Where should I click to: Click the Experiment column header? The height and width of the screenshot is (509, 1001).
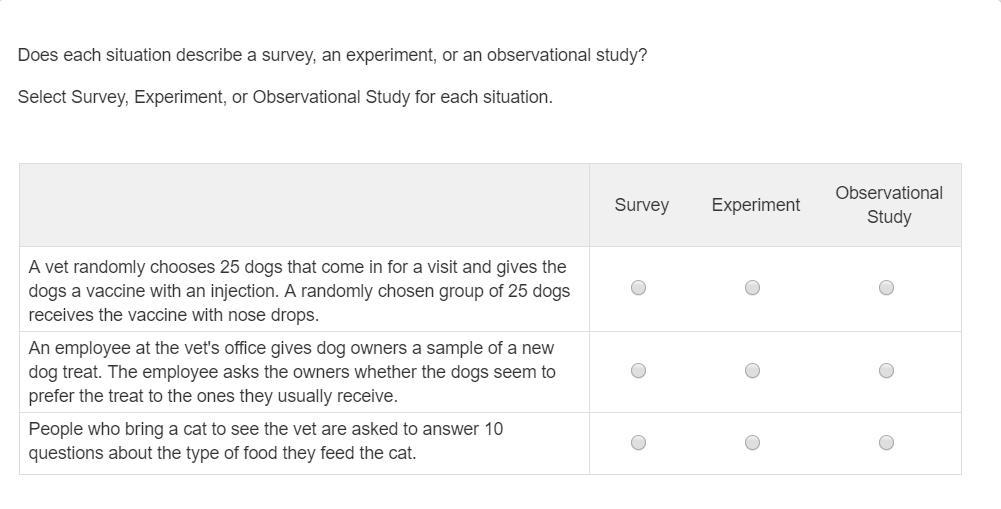[x=755, y=205]
